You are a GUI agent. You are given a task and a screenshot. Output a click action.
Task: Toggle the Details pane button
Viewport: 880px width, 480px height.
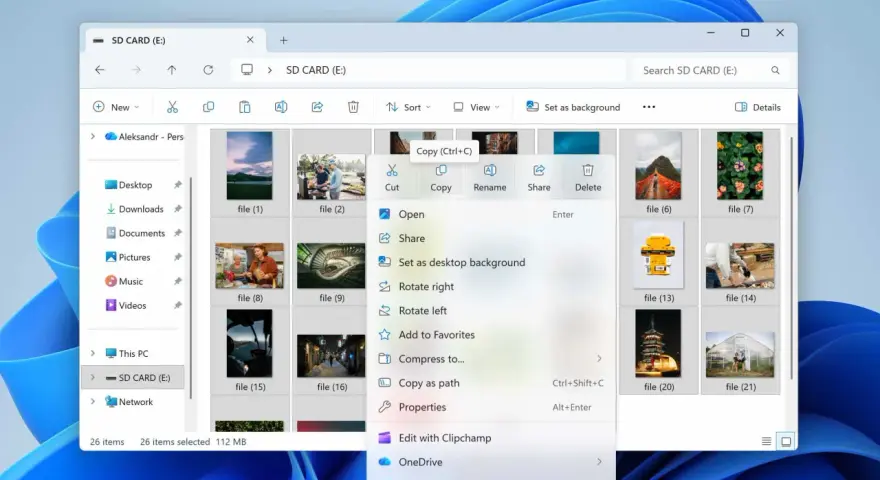(758, 107)
